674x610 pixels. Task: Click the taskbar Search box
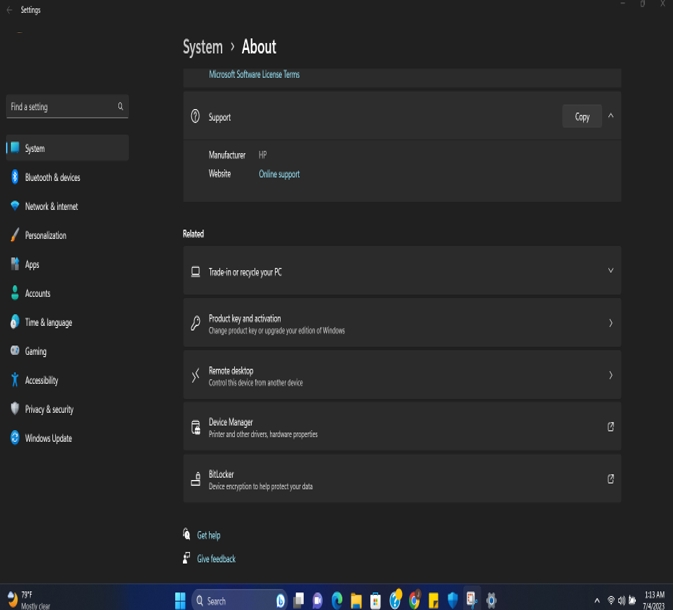pyautogui.click(x=239, y=600)
